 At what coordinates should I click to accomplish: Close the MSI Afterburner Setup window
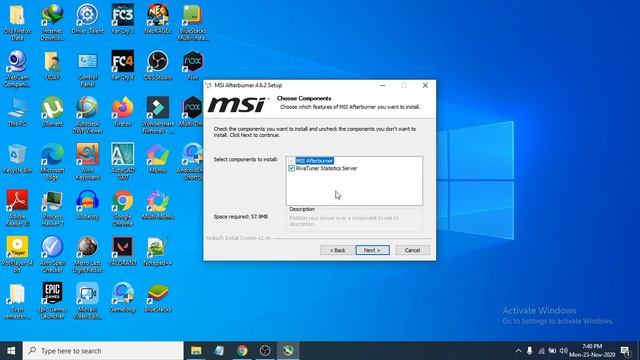coord(425,85)
